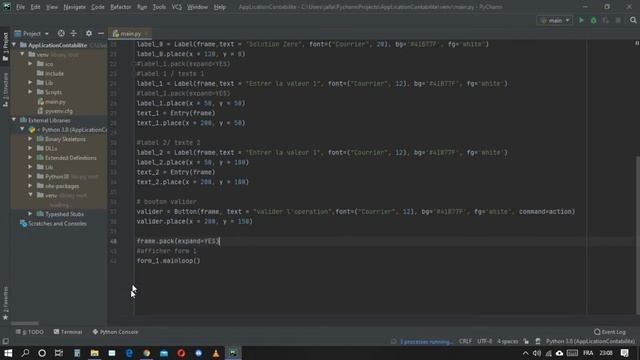
Task: Open the VCS menu
Action: [x=177, y=7]
